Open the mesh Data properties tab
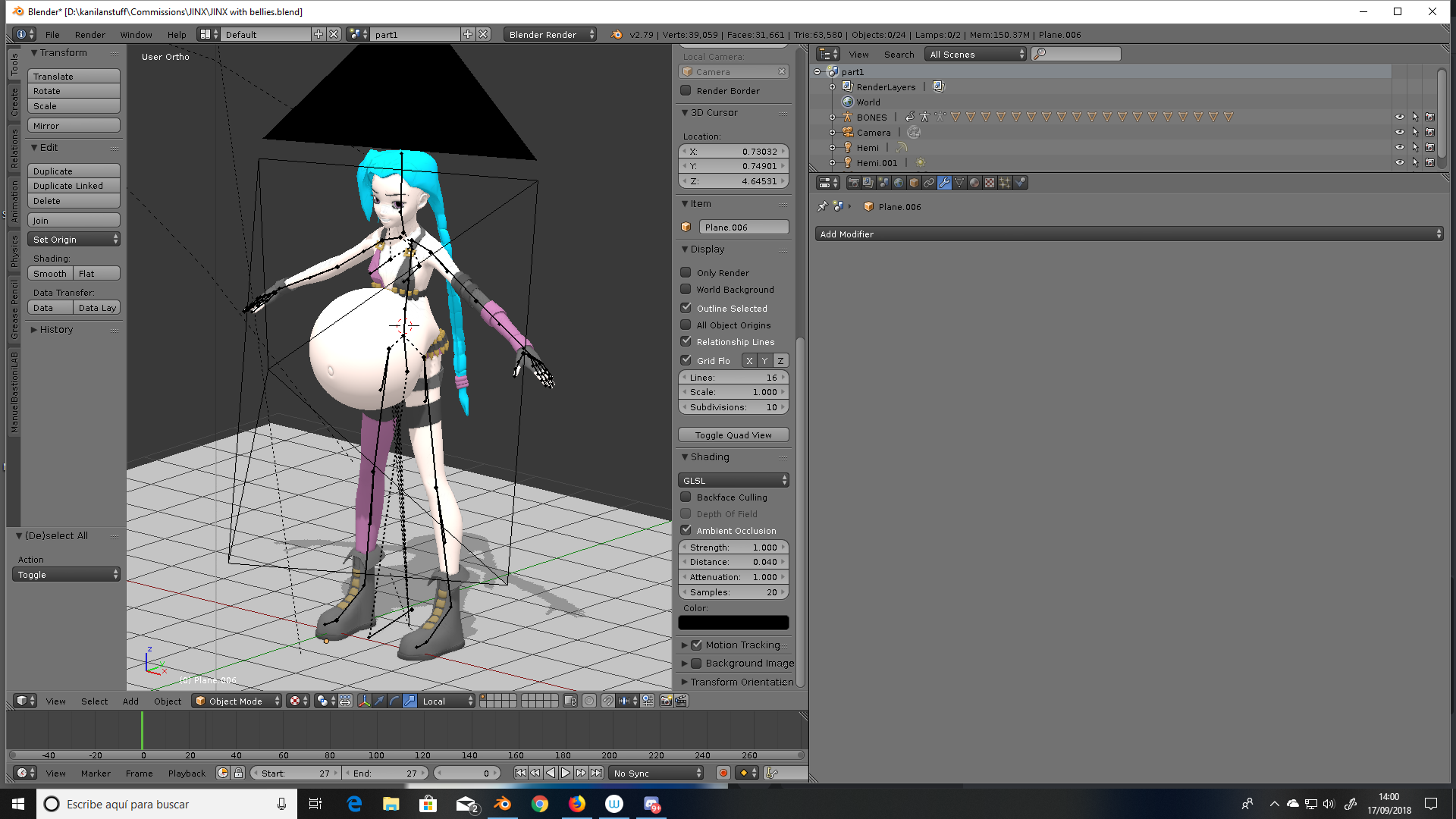Screen dimensions: 1456x819 click(x=959, y=183)
